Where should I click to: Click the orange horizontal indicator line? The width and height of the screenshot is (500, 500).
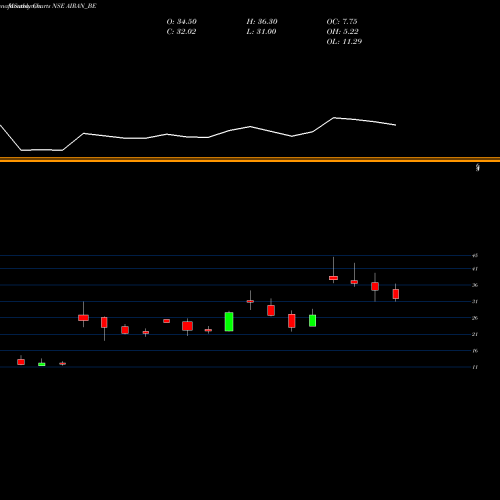(250, 160)
